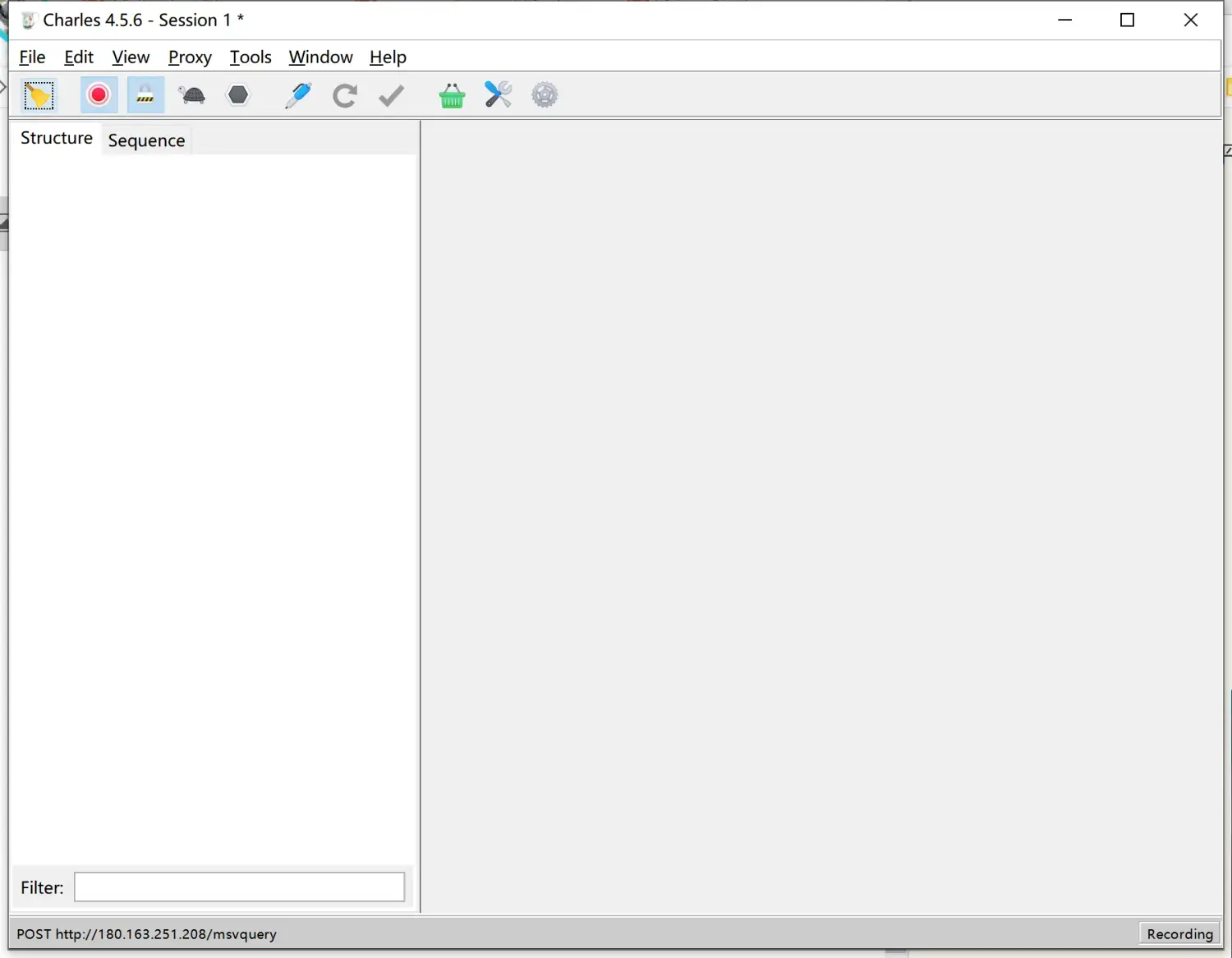Open the Edit menu
Image resolution: width=1232 pixels, height=958 pixels.
click(x=79, y=57)
